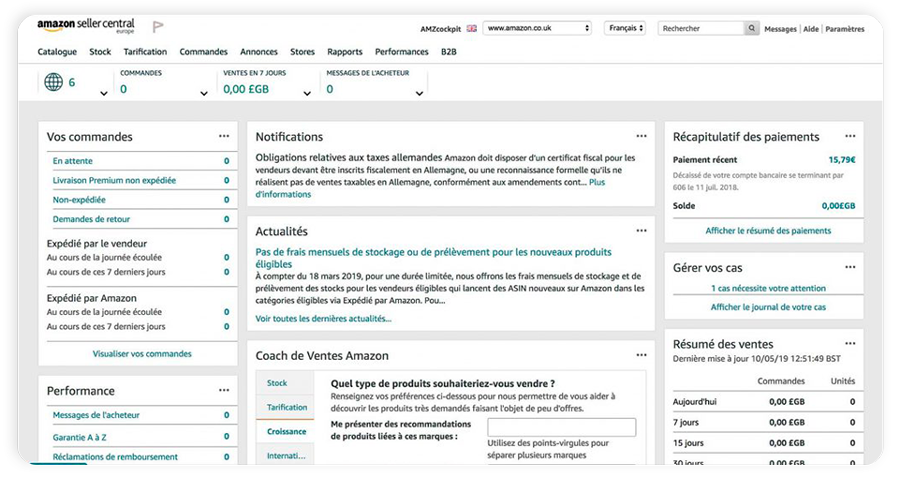
Task: Click the brand recommendations input box
Action: pos(561,427)
